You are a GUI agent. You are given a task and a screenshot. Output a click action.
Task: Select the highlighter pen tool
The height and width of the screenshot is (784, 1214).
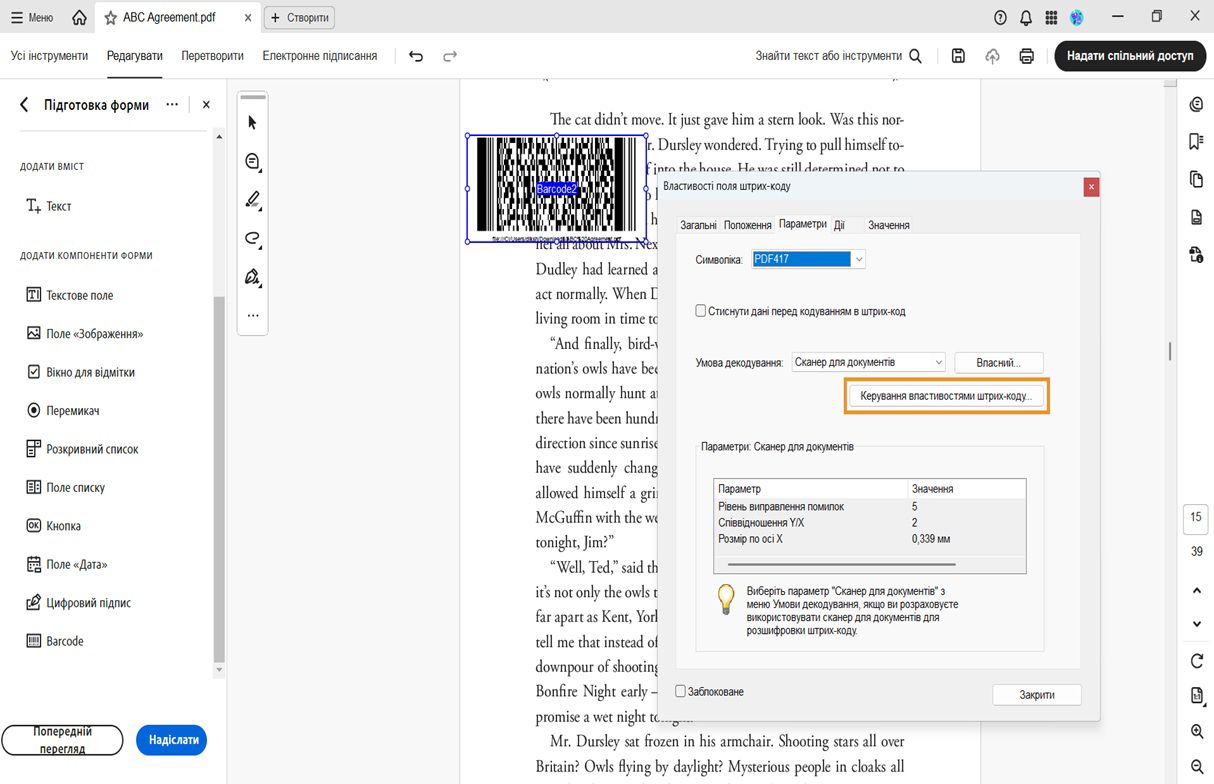tap(252, 200)
